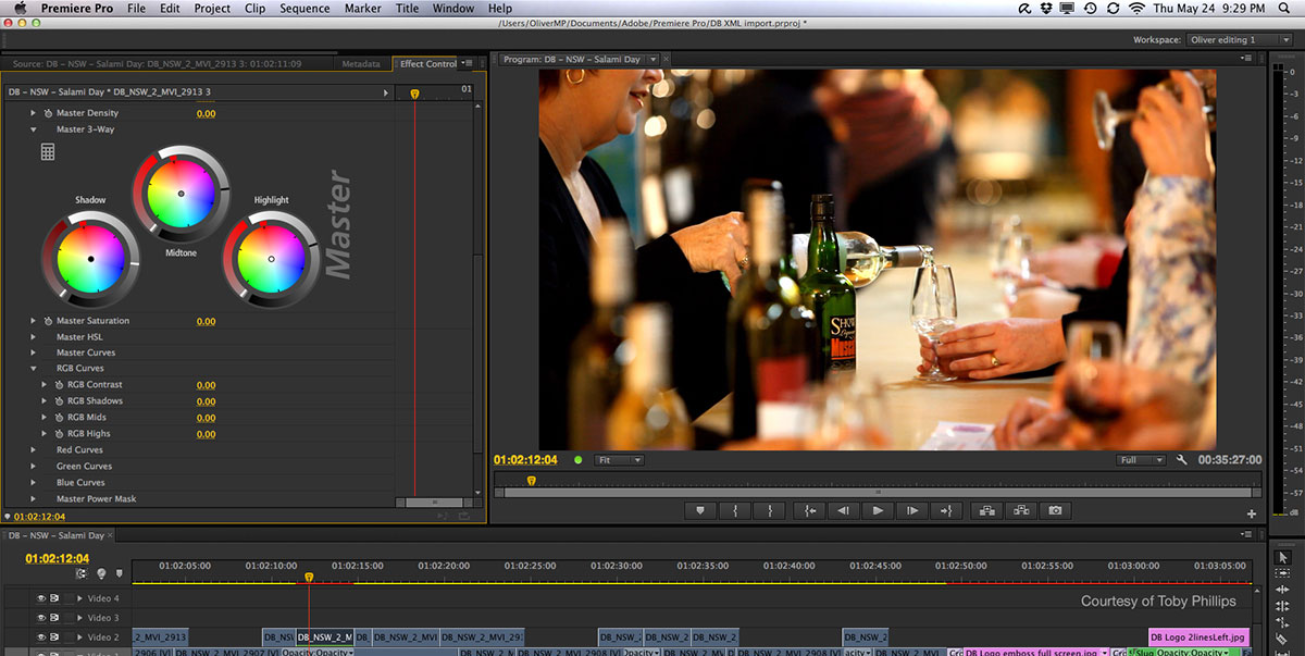Step forward one frame

point(912,510)
